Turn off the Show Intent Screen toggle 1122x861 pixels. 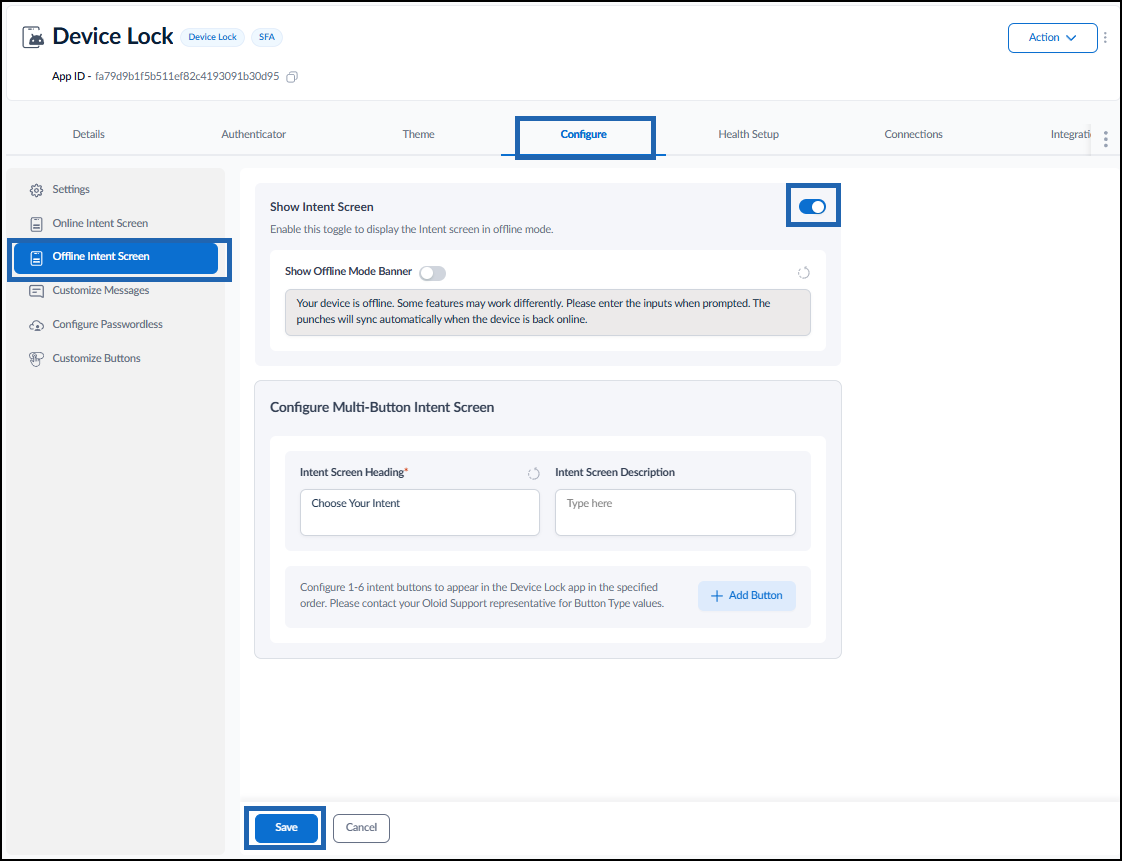tap(812, 206)
